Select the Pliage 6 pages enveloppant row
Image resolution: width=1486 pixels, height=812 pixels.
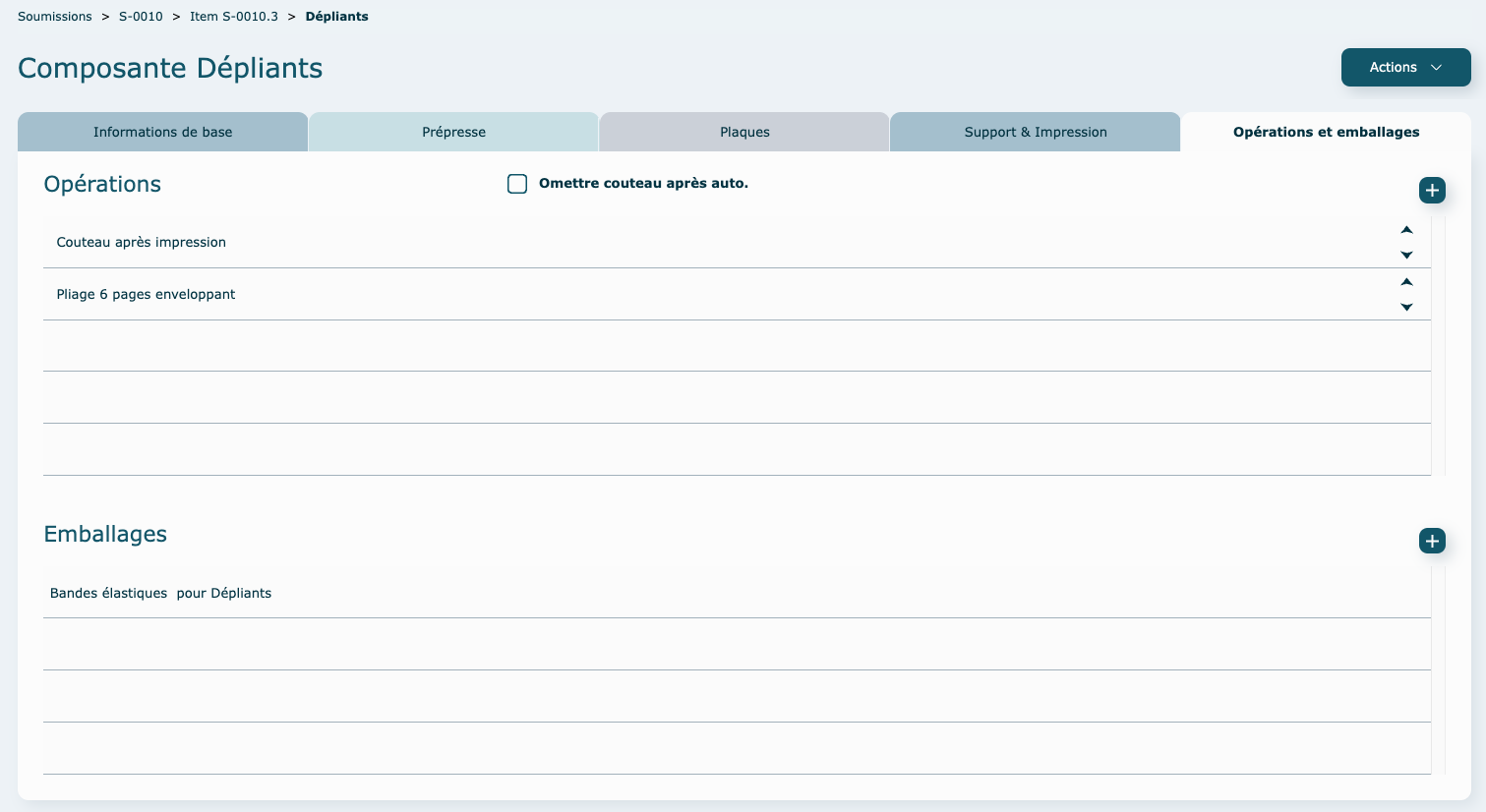(x=147, y=295)
